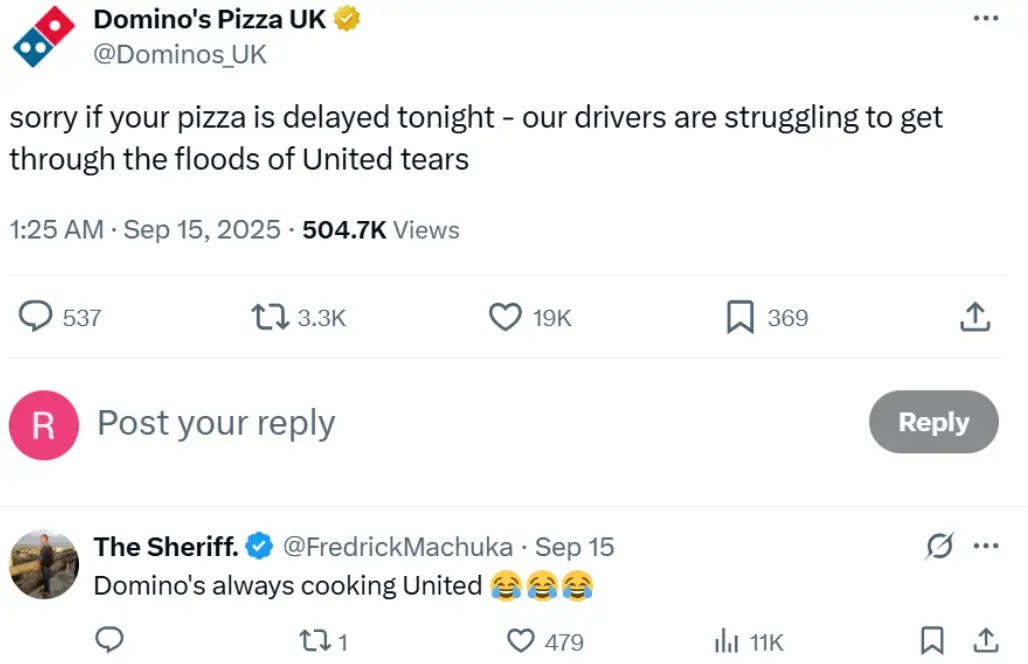Screen dimensions: 1028x664
Task: Click the Domino's Pizza logo avatar
Action: coord(44,37)
